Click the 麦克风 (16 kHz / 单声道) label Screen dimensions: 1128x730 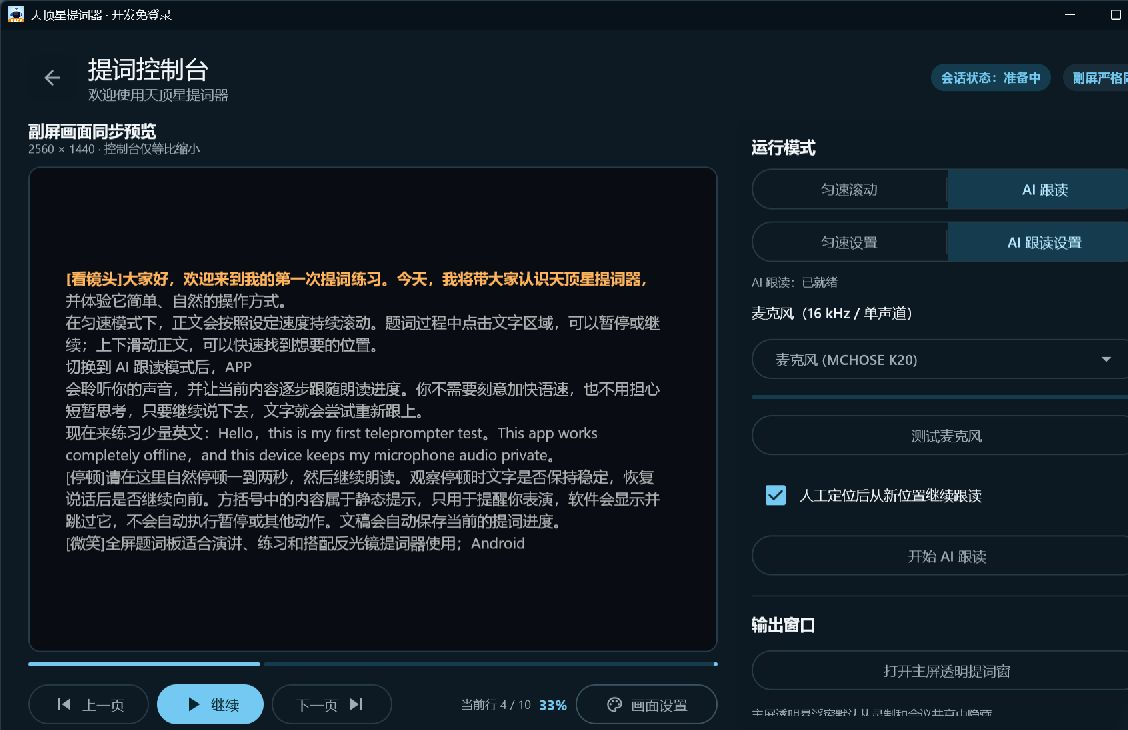832,313
